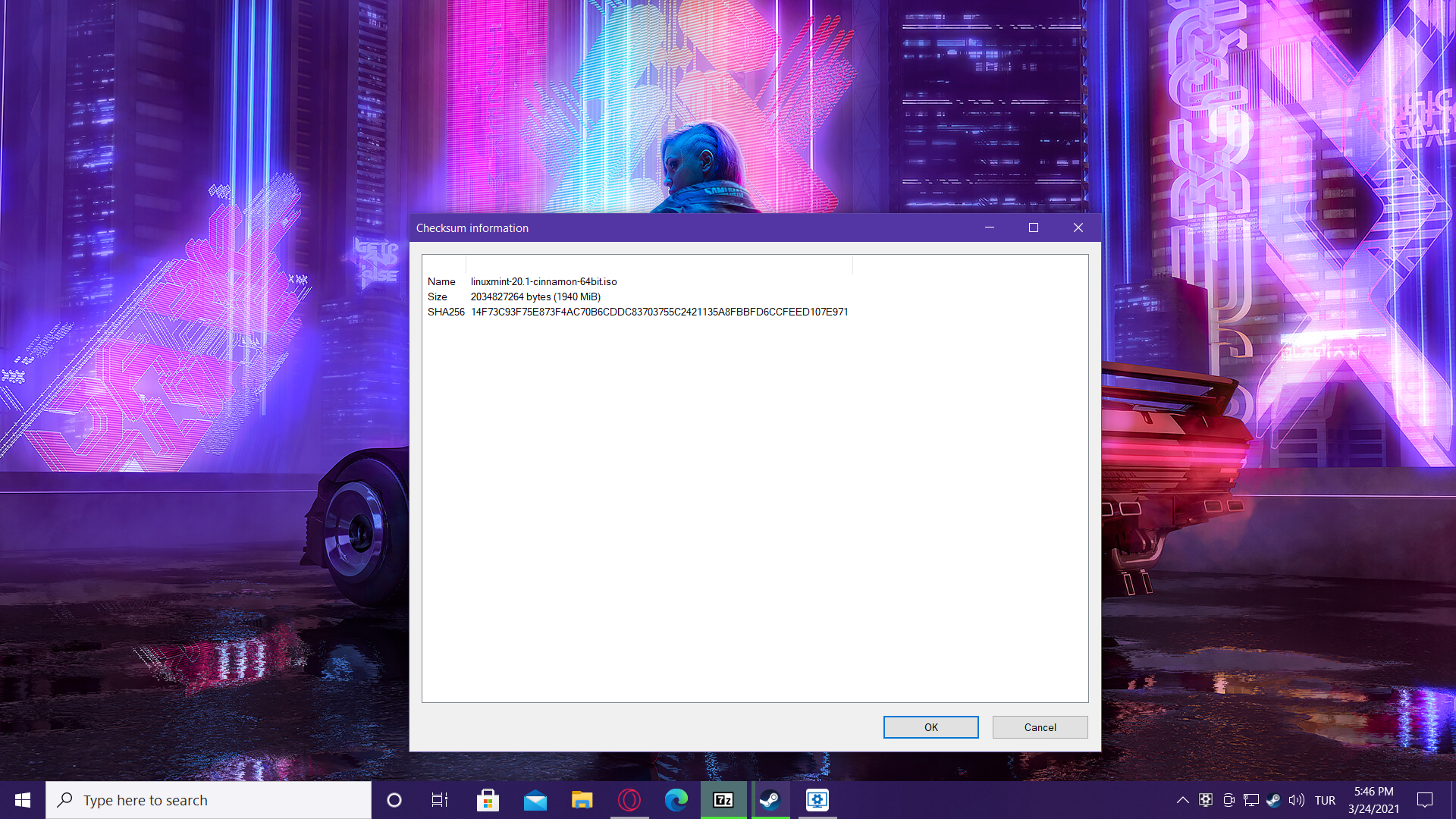
Task: Open Opera browser from taskbar
Action: pyautogui.click(x=629, y=800)
